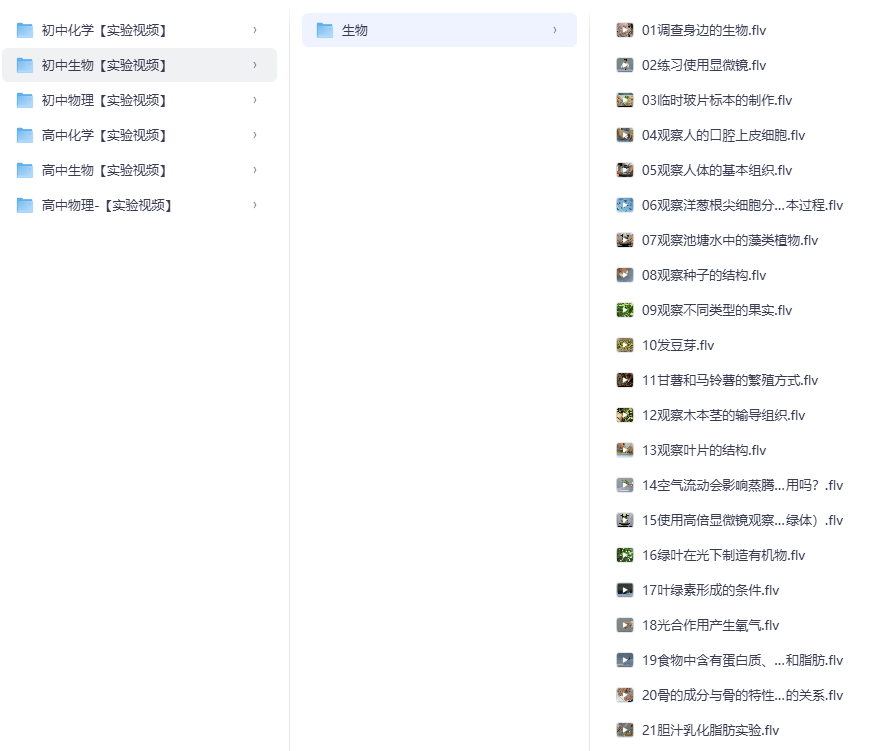The width and height of the screenshot is (869, 751).
Task: Select the 初中物理【实验视频】 folder
Action: (x=104, y=100)
